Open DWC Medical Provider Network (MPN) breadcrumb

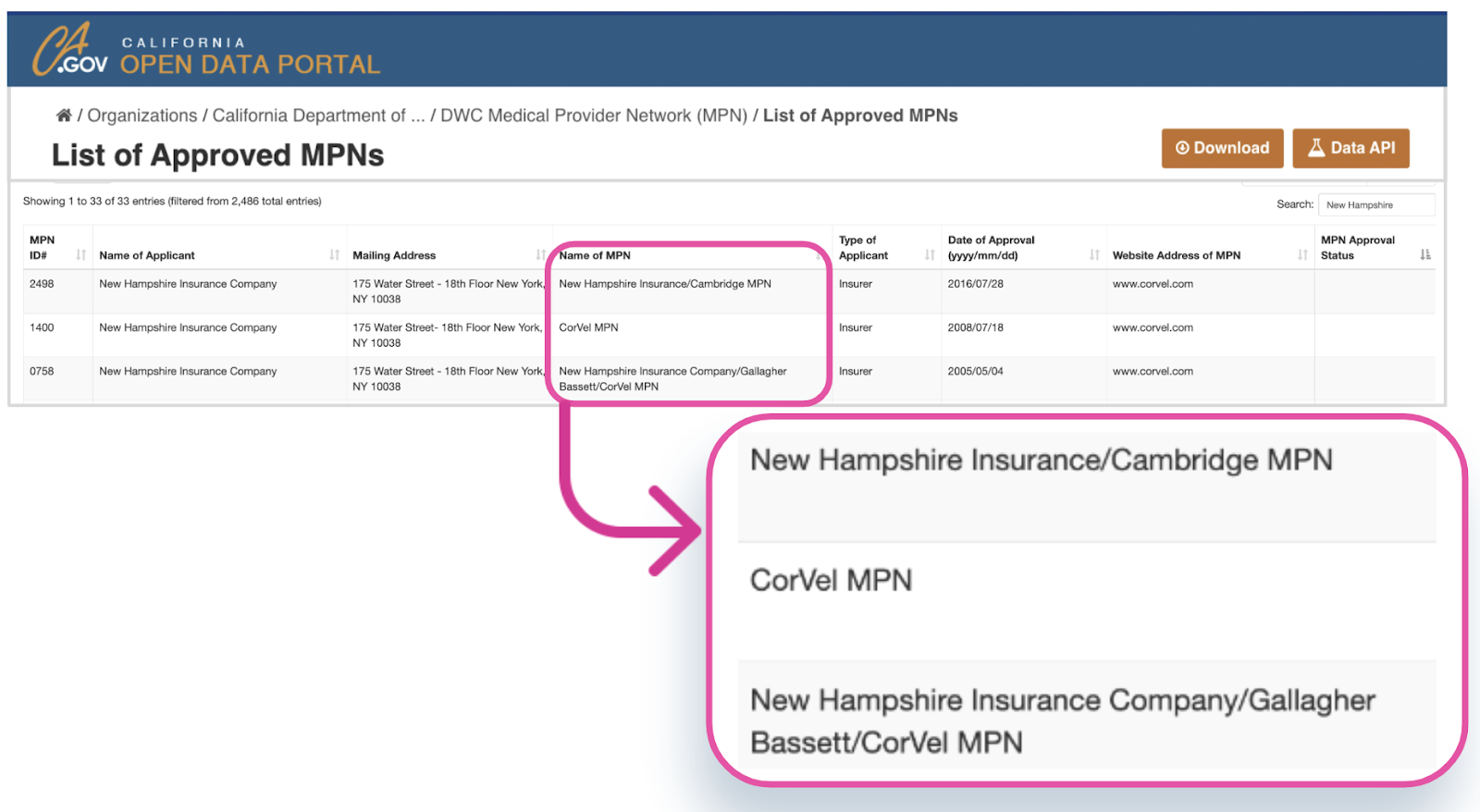point(594,116)
